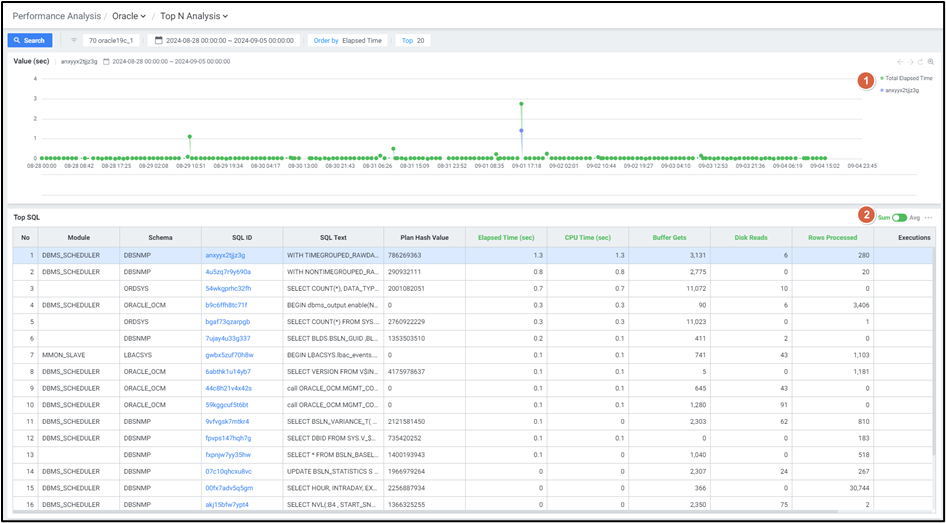Screen dimensions: 946x523
Task: Click the chart forward arrow icon
Action: pos(910,62)
